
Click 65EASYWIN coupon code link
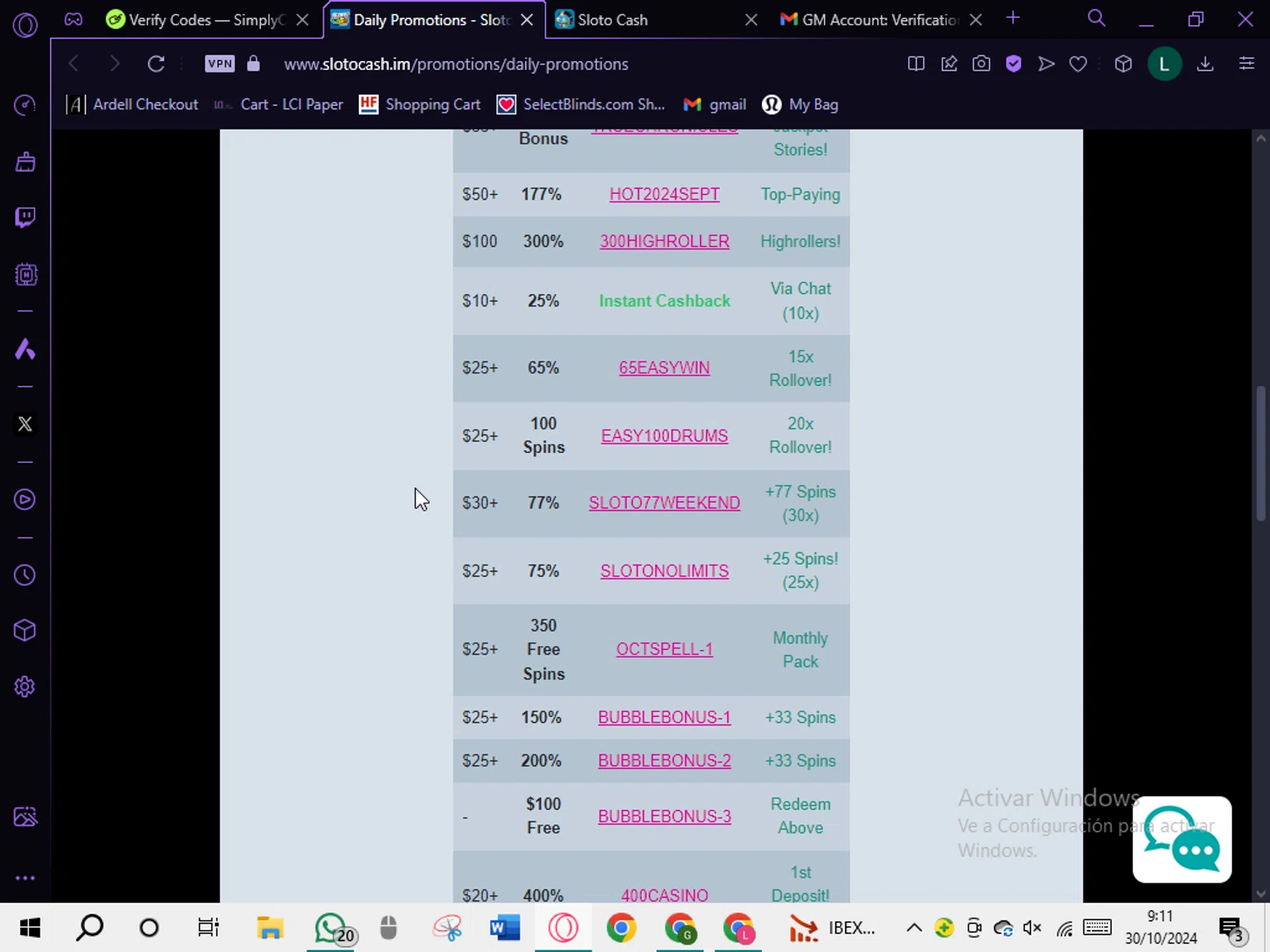click(665, 368)
